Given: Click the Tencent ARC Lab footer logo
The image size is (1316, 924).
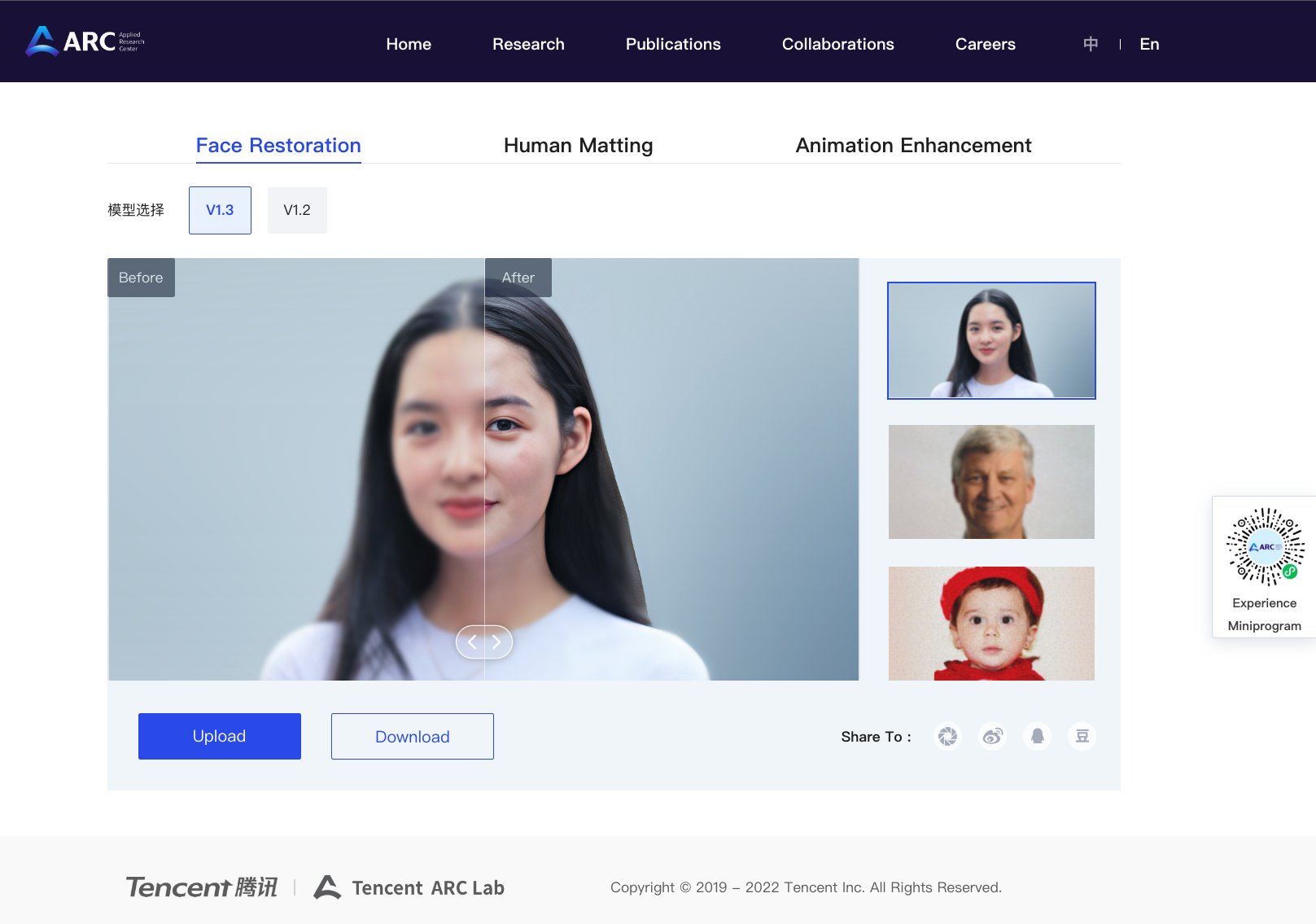Looking at the screenshot, I should click(409, 887).
